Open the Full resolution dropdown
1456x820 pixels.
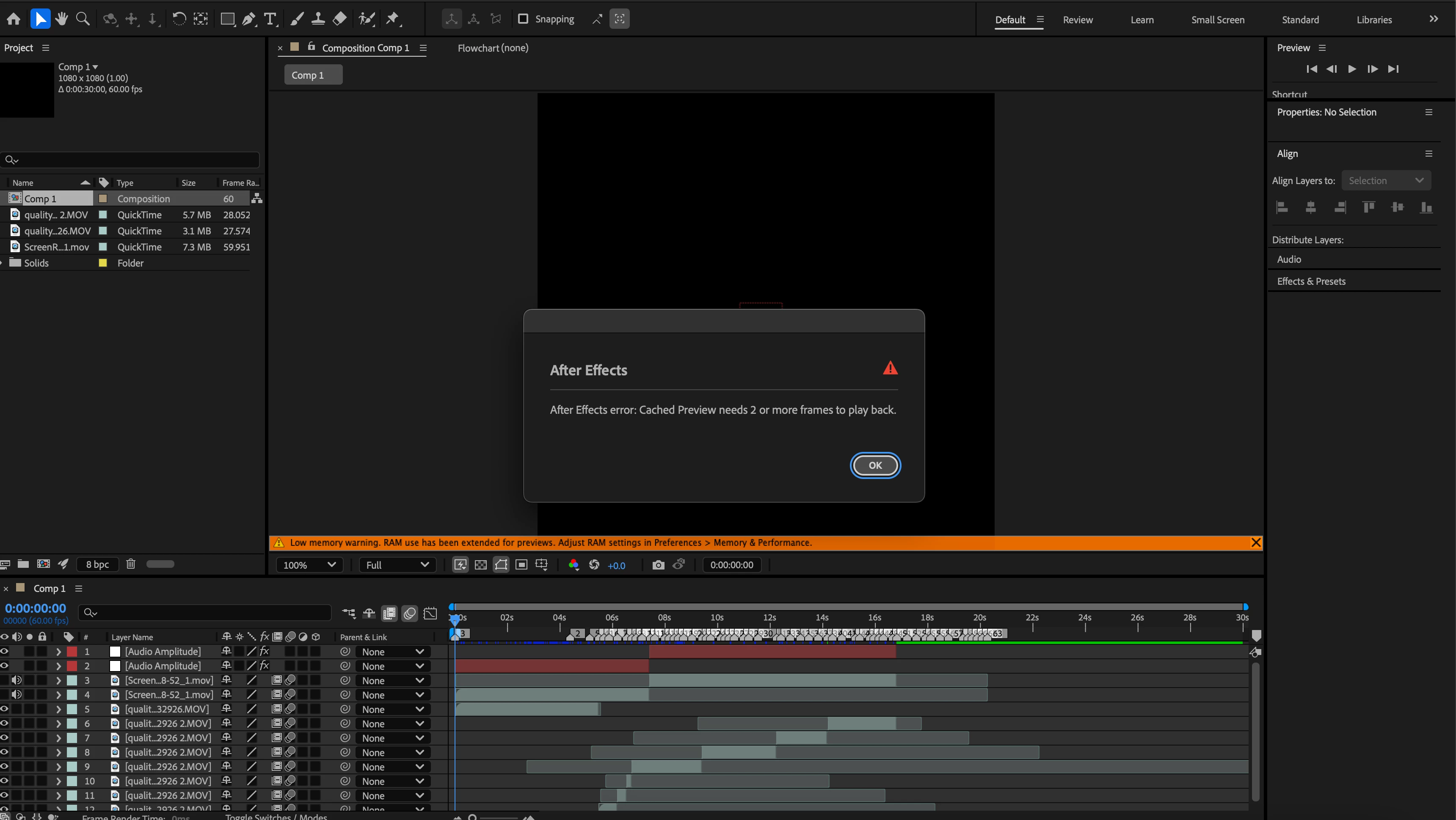397,564
